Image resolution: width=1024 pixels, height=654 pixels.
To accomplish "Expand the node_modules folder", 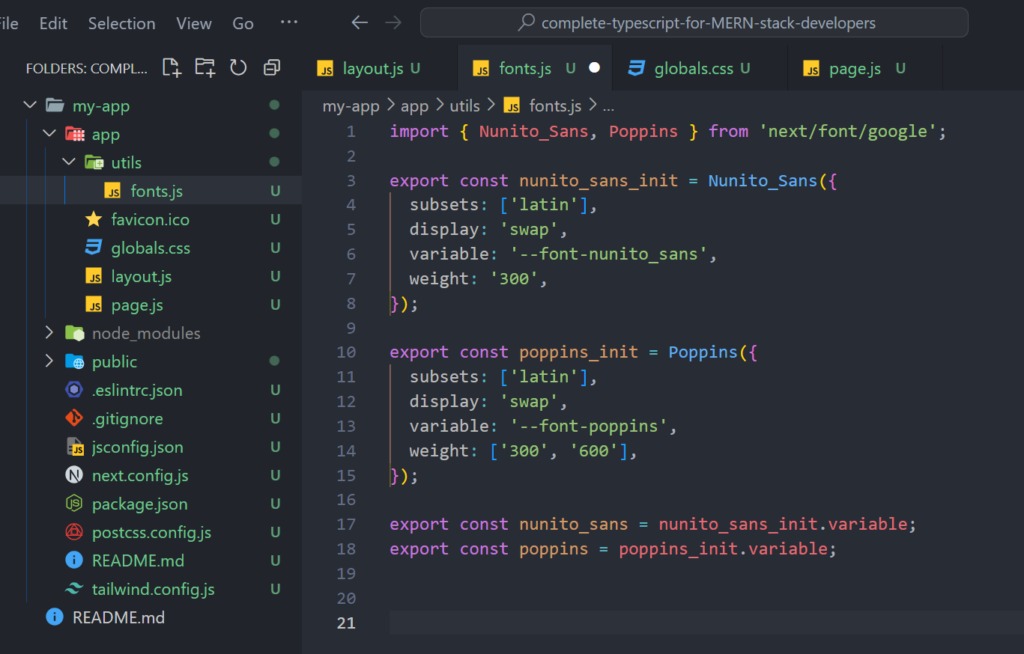I will [x=49, y=333].
